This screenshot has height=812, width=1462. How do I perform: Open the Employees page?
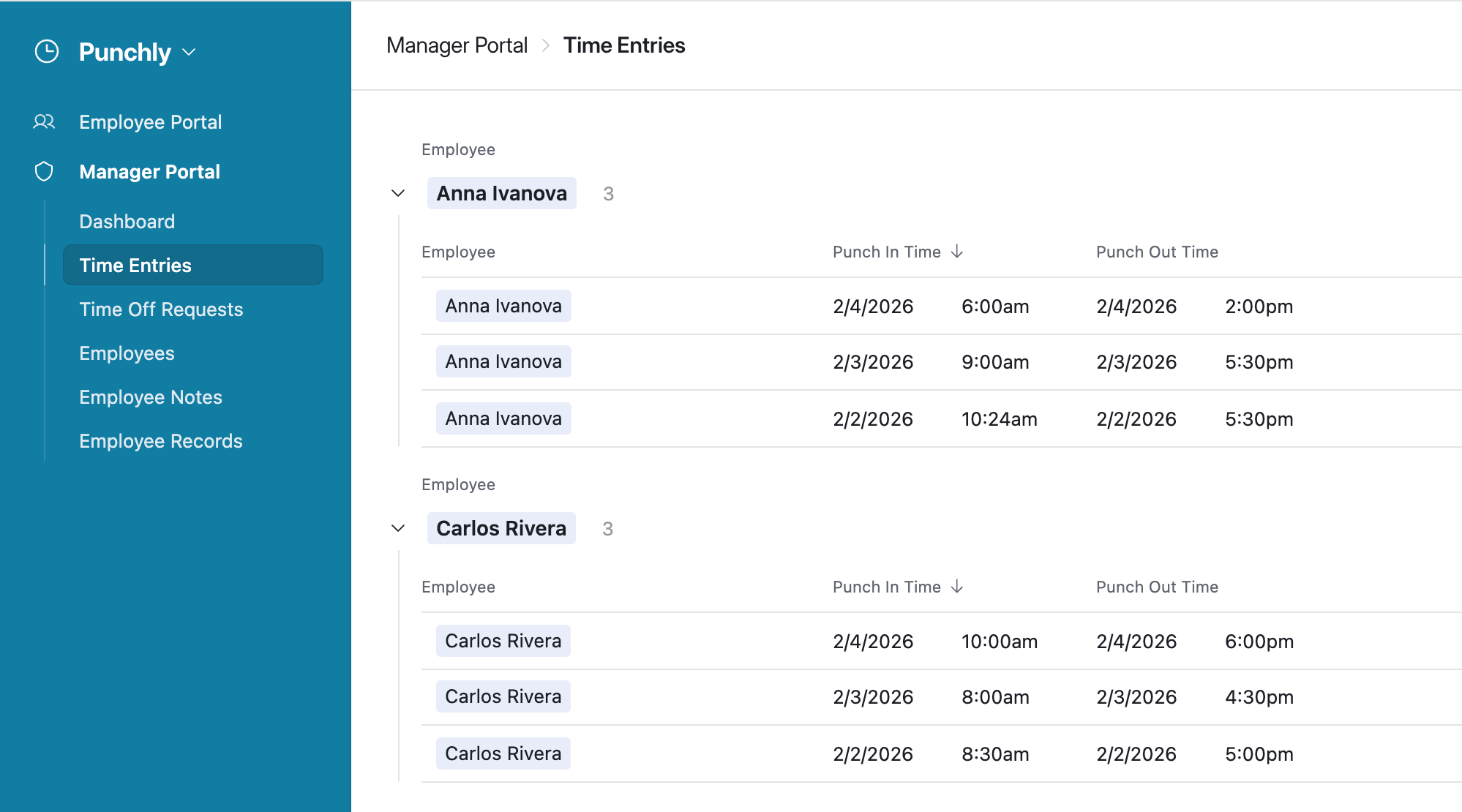(x=127, y=353)
